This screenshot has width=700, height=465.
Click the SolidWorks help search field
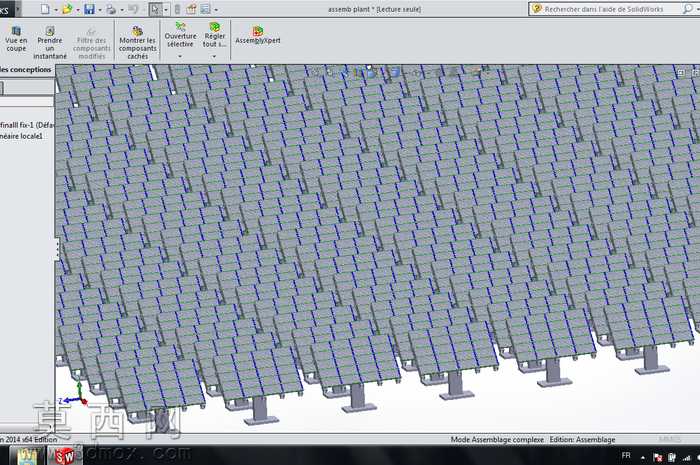(x=604, y=9)
